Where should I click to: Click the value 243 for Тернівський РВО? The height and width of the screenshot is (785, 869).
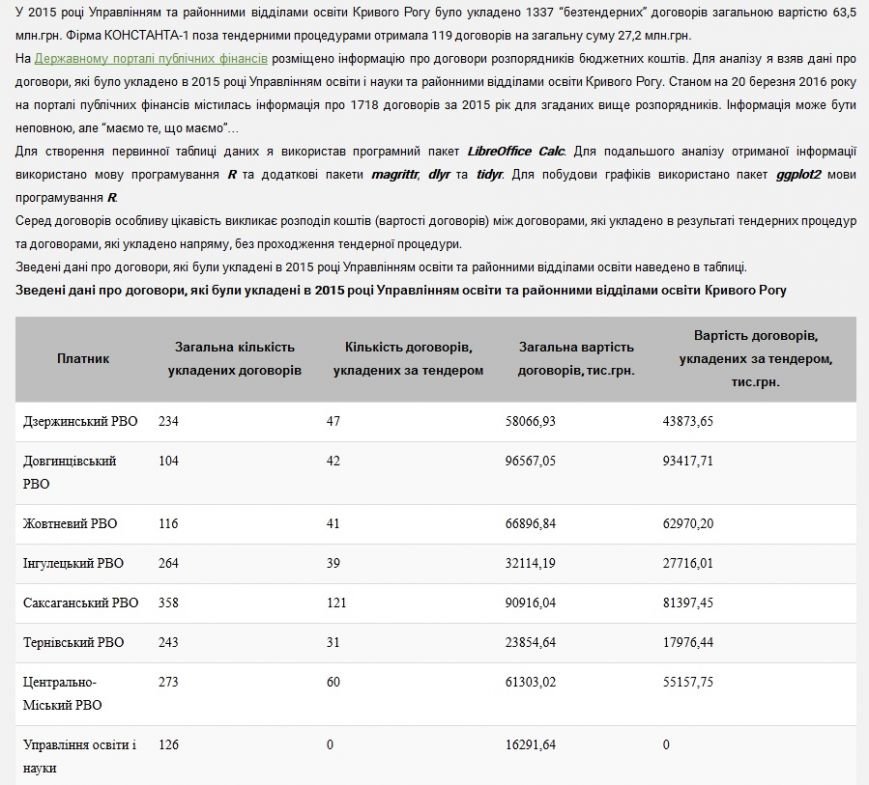168,643
